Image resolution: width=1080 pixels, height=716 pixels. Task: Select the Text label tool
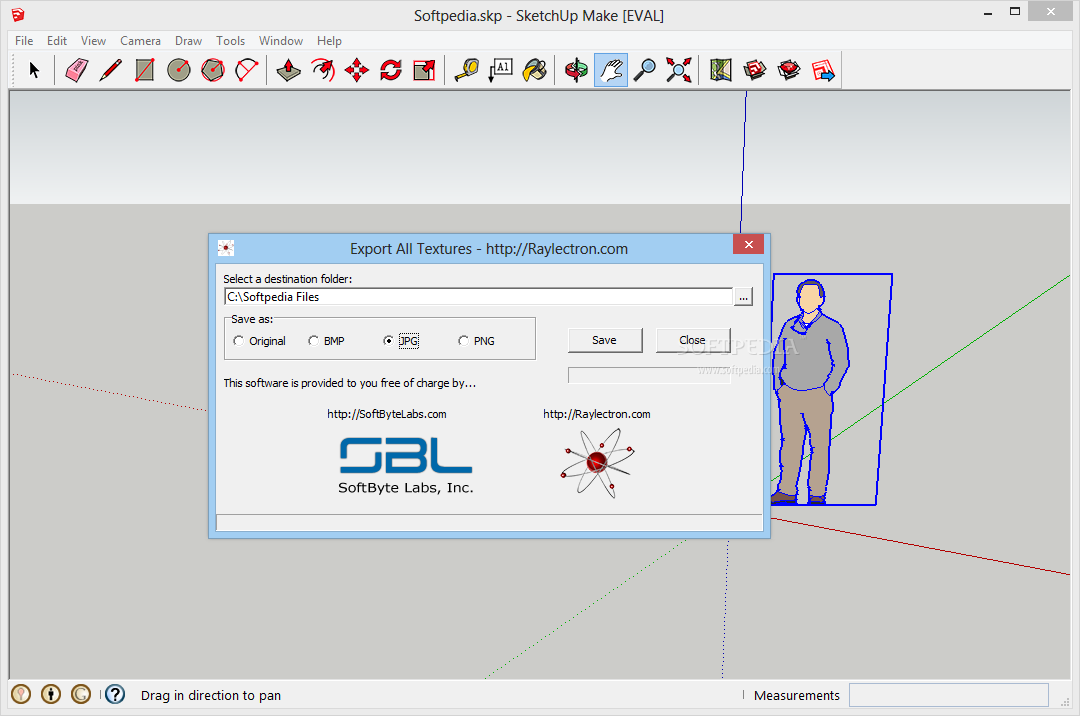501,70
